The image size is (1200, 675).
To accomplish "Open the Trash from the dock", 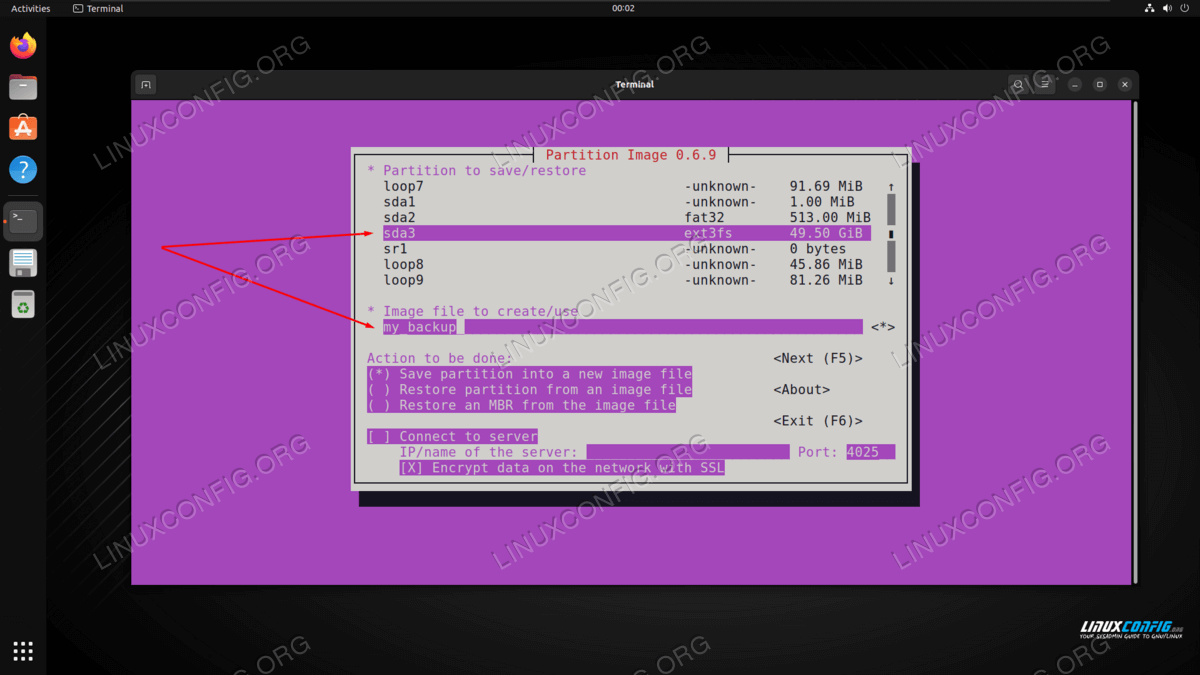I will click(23, 304).
